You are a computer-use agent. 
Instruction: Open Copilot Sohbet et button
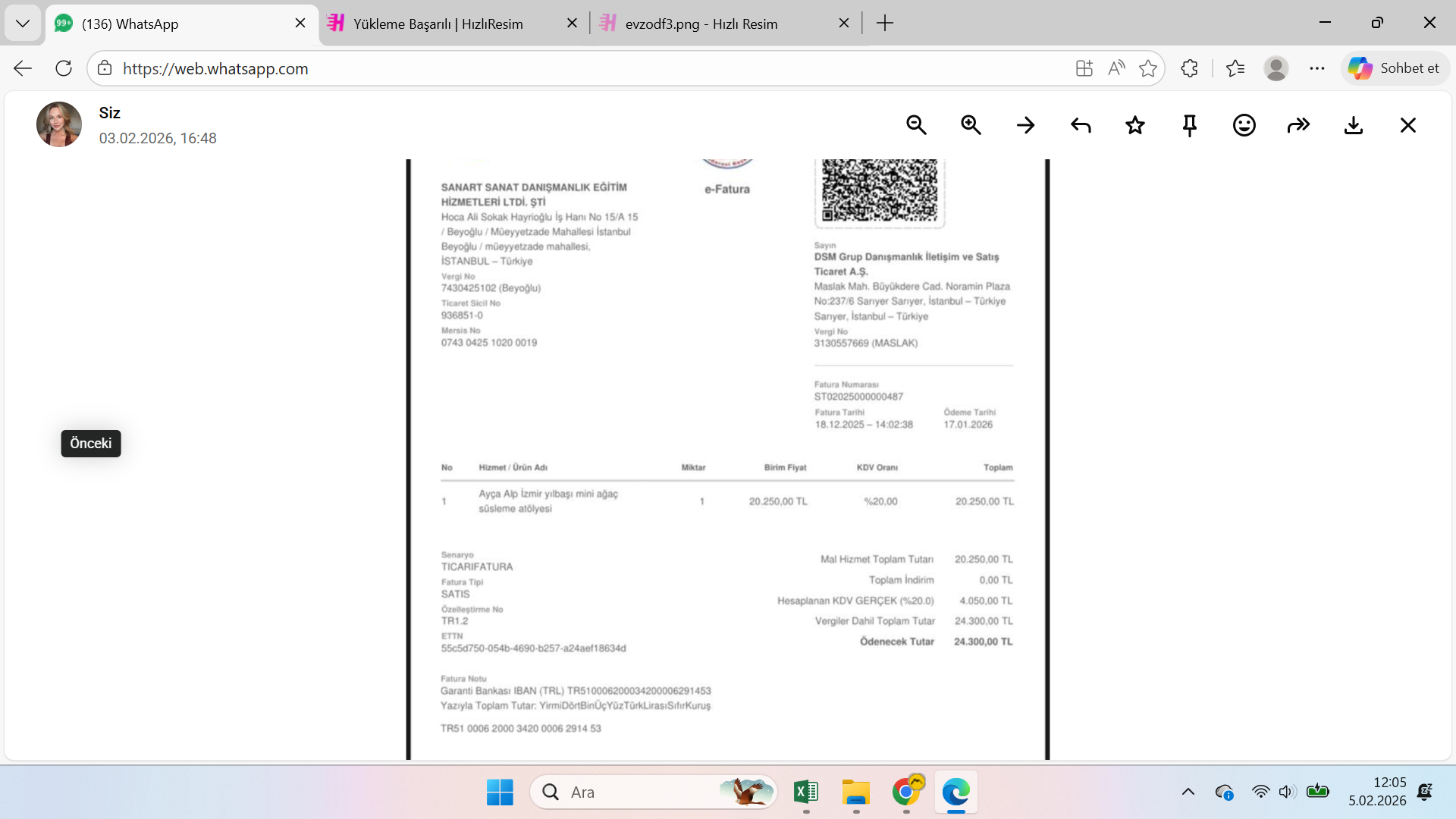tap(1395, 68)
